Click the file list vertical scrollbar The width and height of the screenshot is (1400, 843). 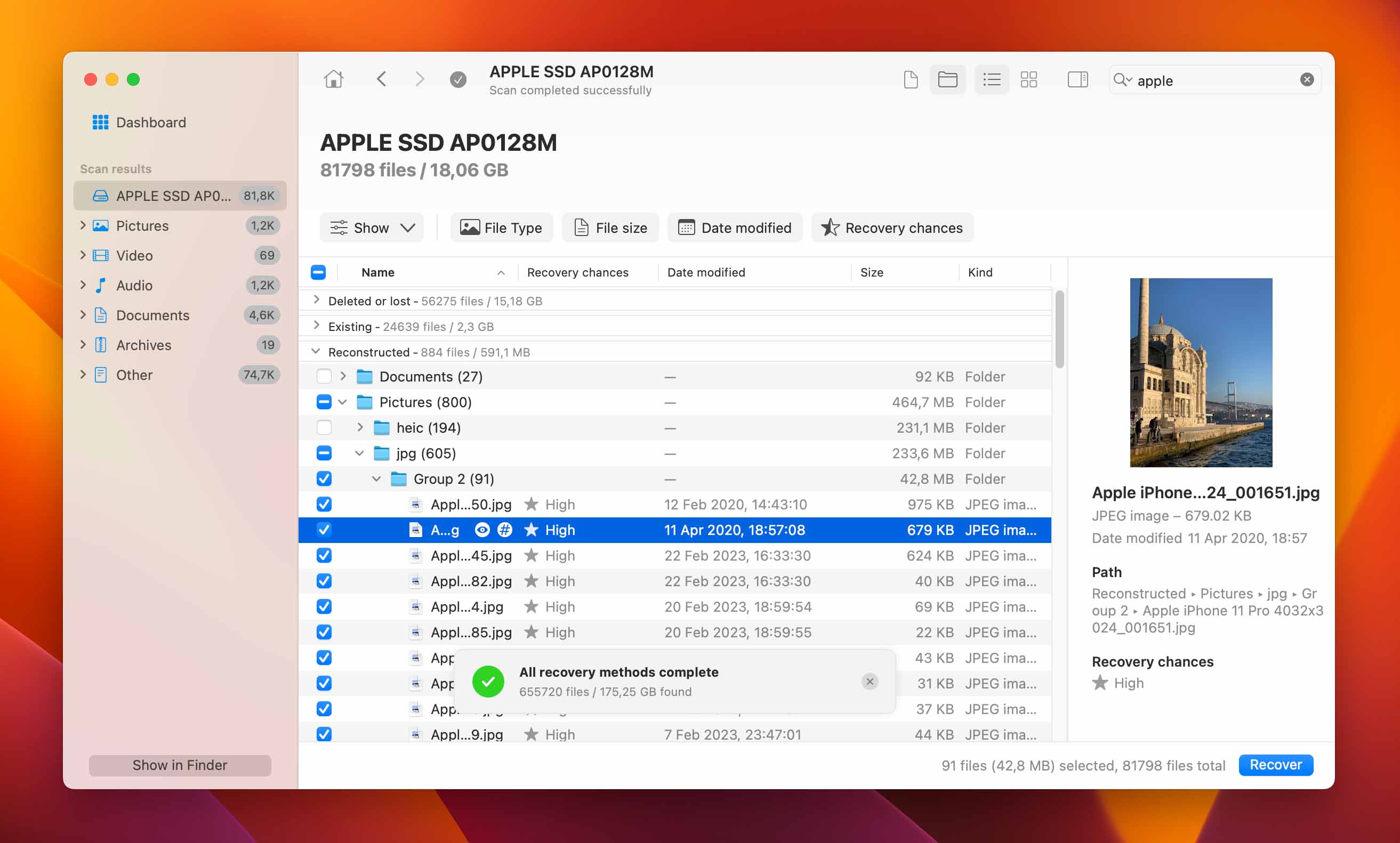tap(1059, 329)
